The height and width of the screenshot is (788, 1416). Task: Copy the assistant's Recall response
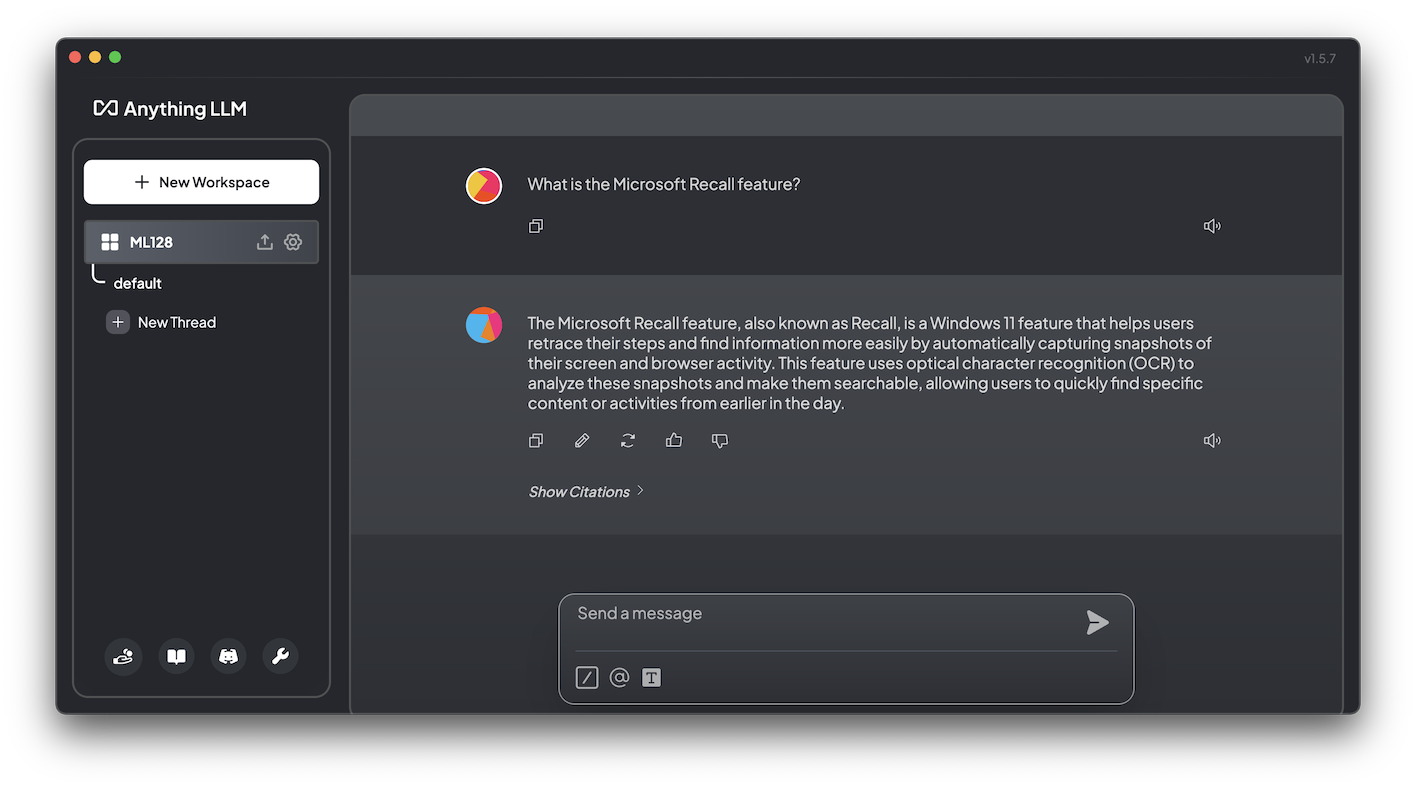click(x=536, y=440)
